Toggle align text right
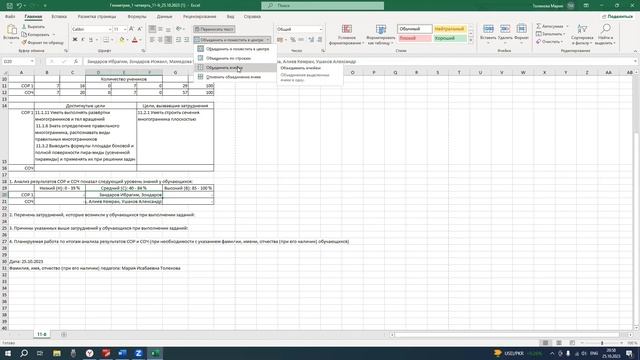Image resolution: width=640 pixels, height=360 pixels. 168,40
